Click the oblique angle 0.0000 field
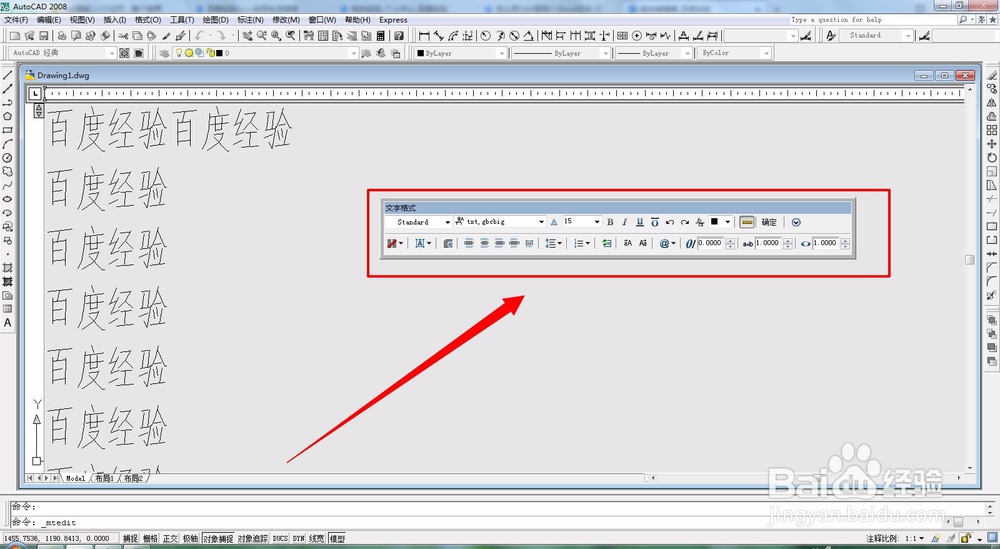The height and width of the screenshot is (549, 1000). tap(710, 243)
